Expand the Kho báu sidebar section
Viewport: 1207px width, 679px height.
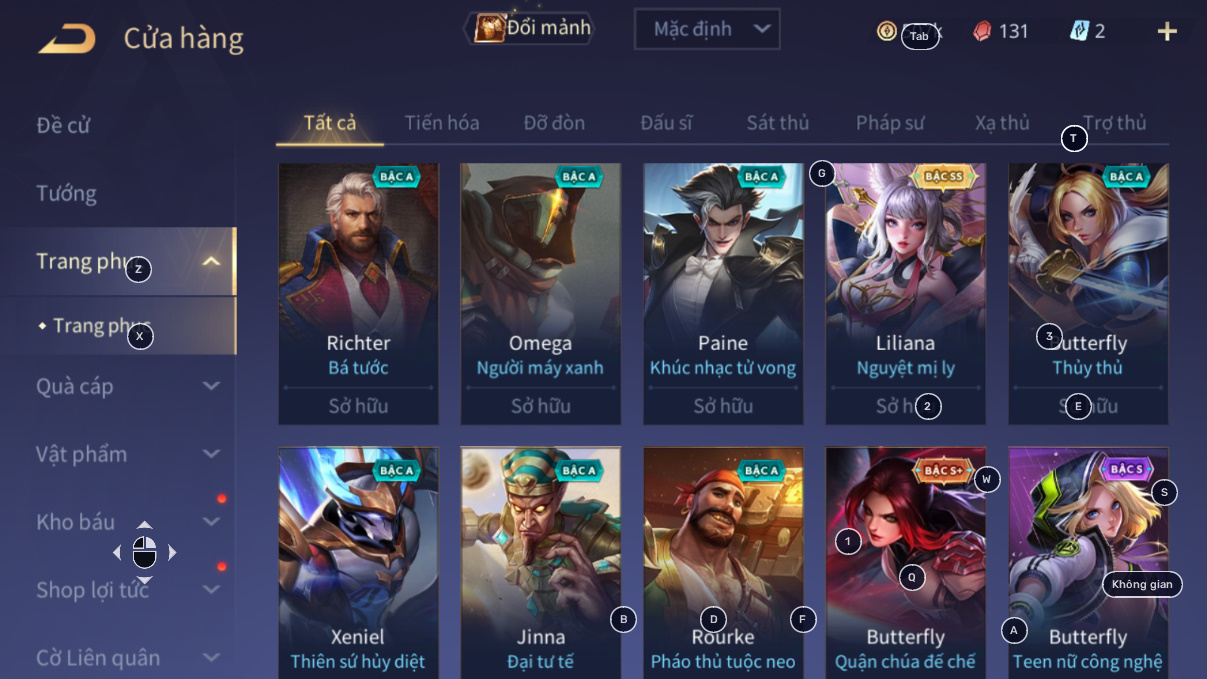click(x=211, y=522)
